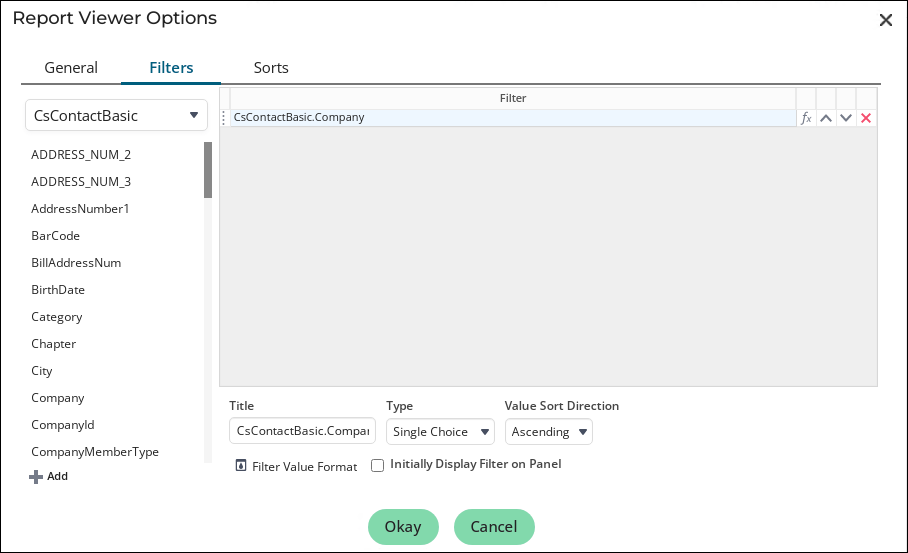
Task: Click the drag handle of the filter row
Action: click(224, 118)
